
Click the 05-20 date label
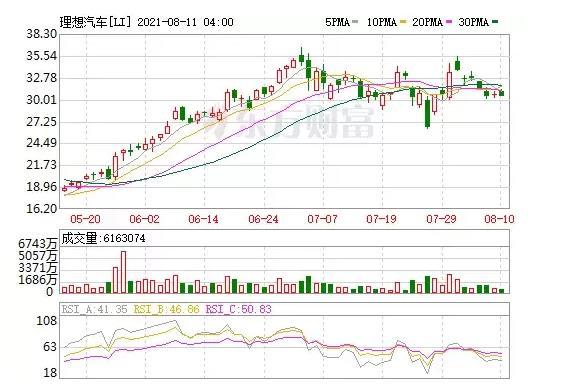[x=85, y=219]
